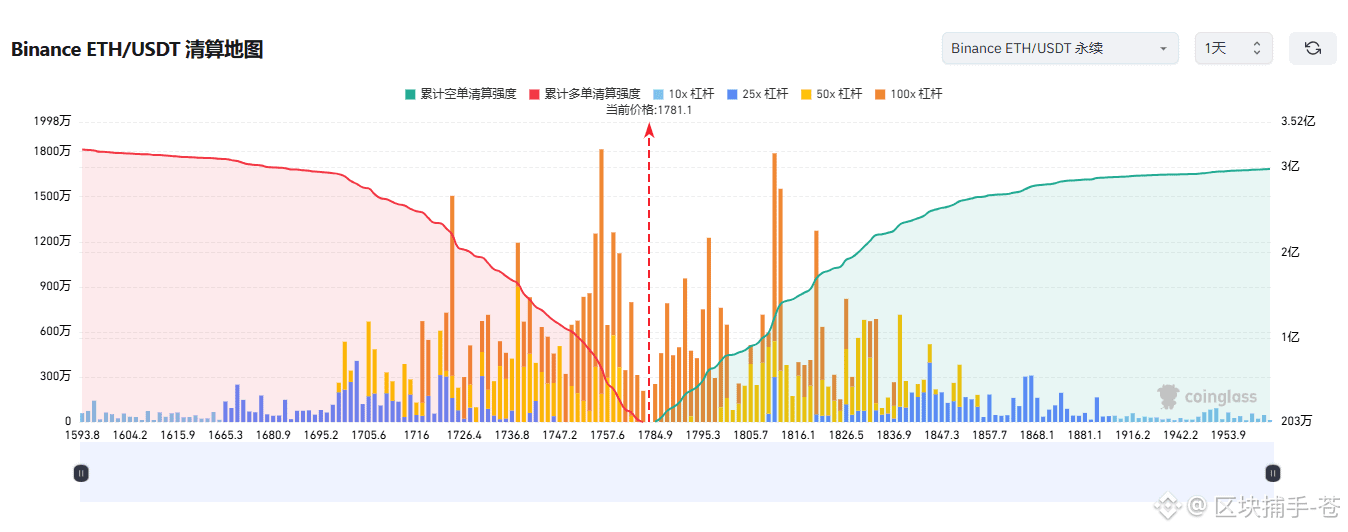Click the left zoom slider handle
1348x532 pixels.
[81, 473]
